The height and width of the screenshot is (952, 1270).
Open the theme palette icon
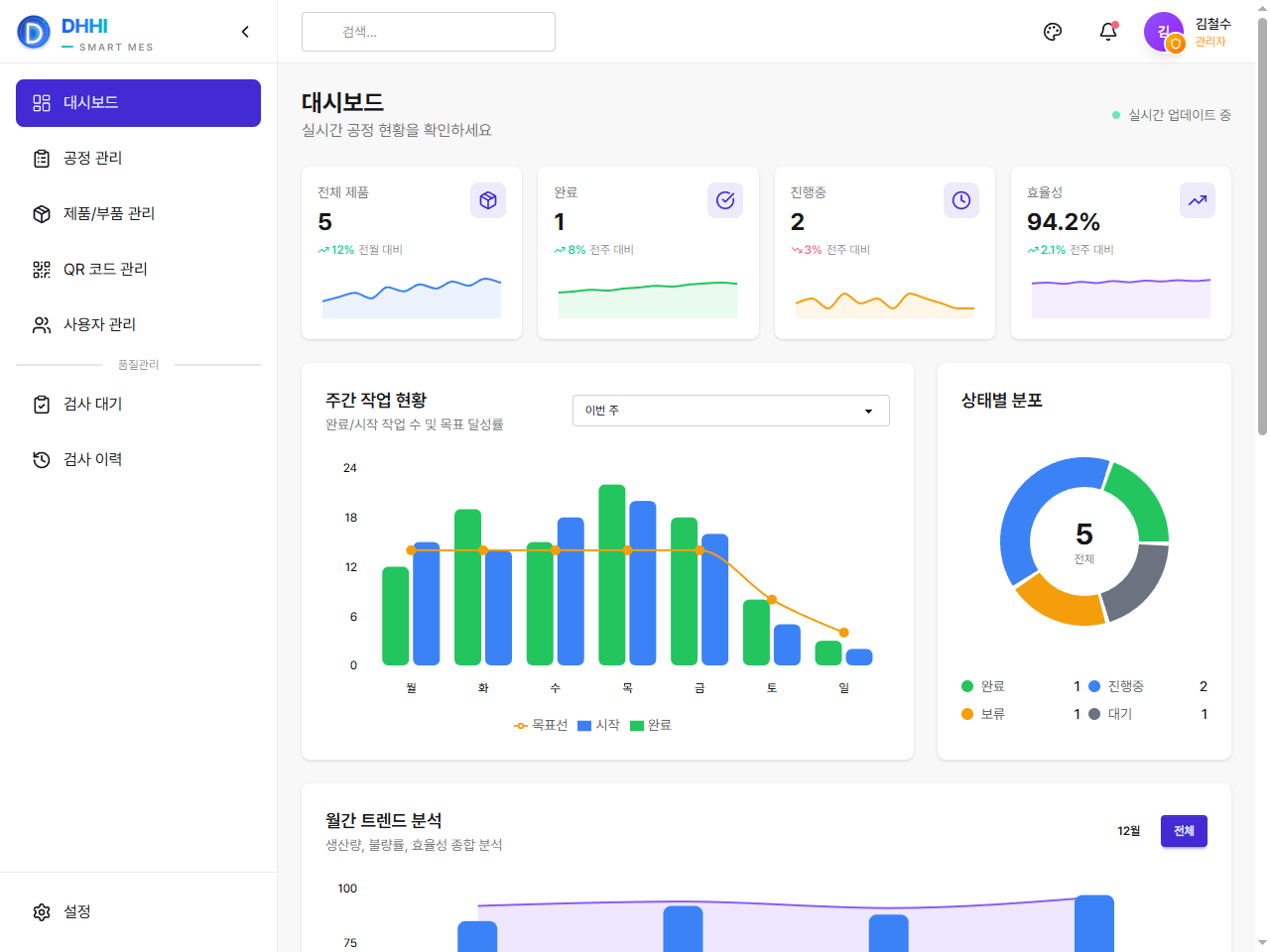pos(1053,32)
